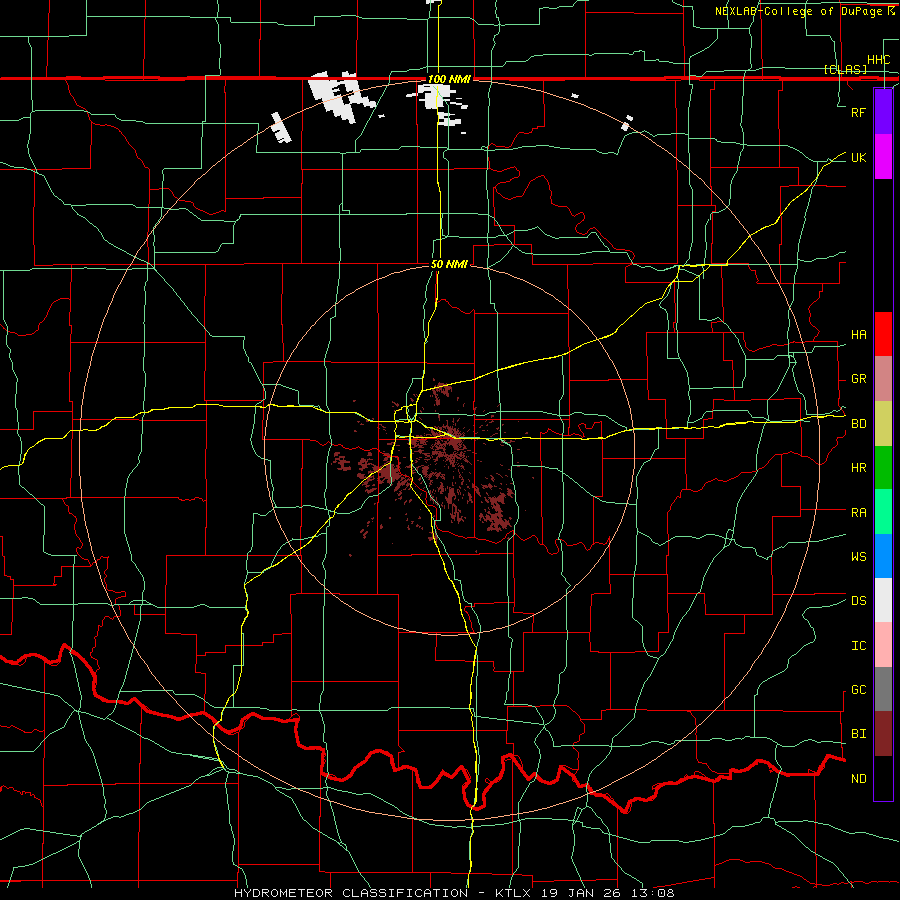Screen dimensions: 900x900
Task: Click the 'WS' legend label
Action: click(x=859, y=557)
